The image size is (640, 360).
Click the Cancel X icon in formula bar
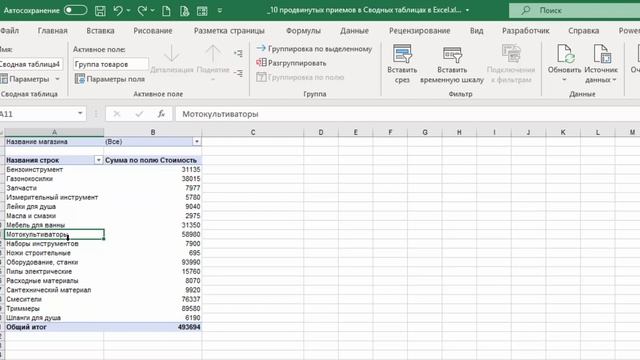(117, 114)
